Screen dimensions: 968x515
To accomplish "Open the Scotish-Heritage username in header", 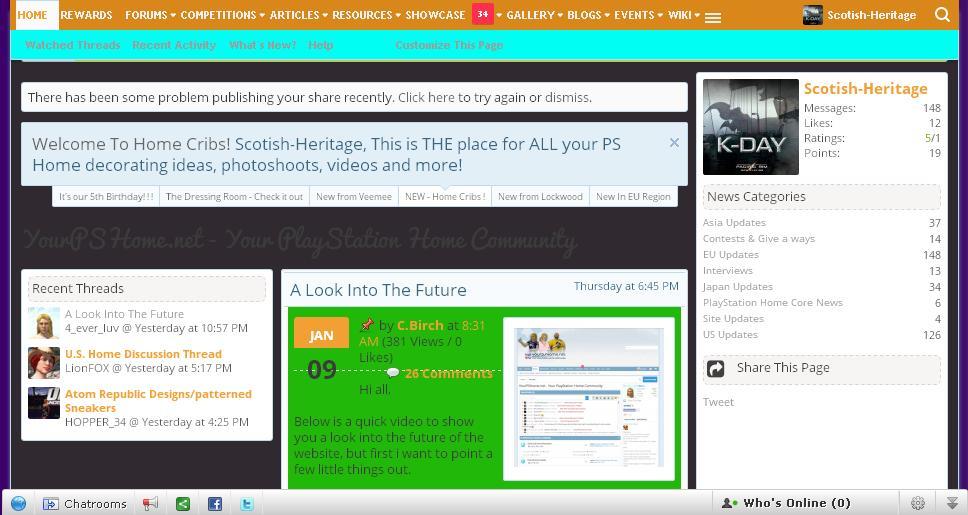I will pos(872,15).
